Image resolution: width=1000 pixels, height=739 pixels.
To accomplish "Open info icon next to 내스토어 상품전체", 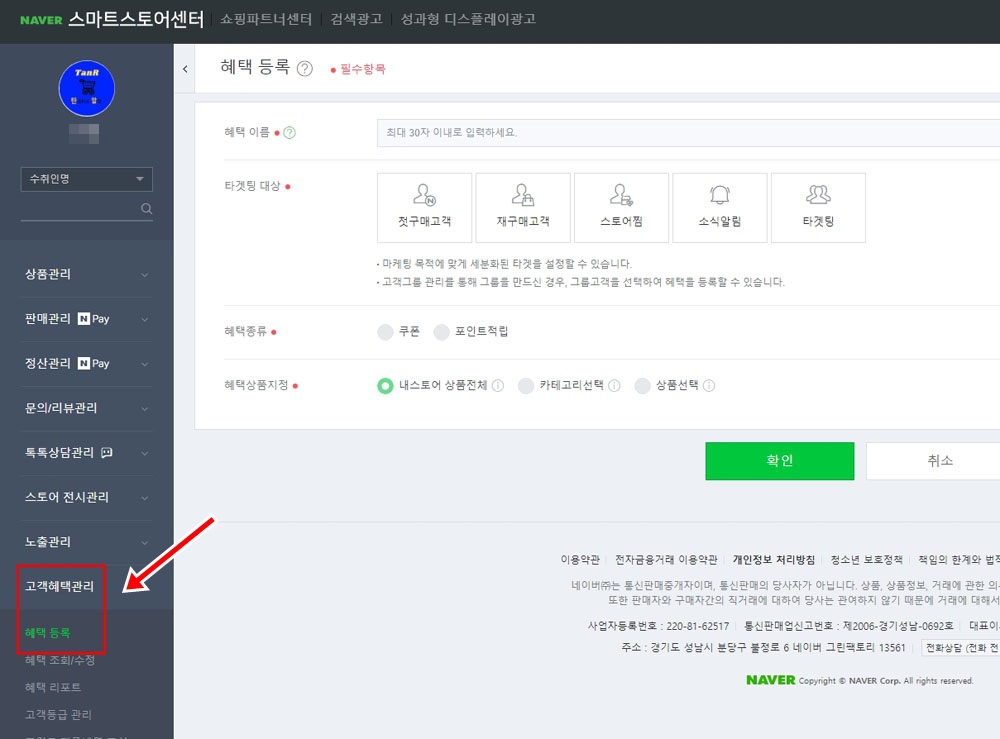I will pyautogui.click(x=498, y=385).
